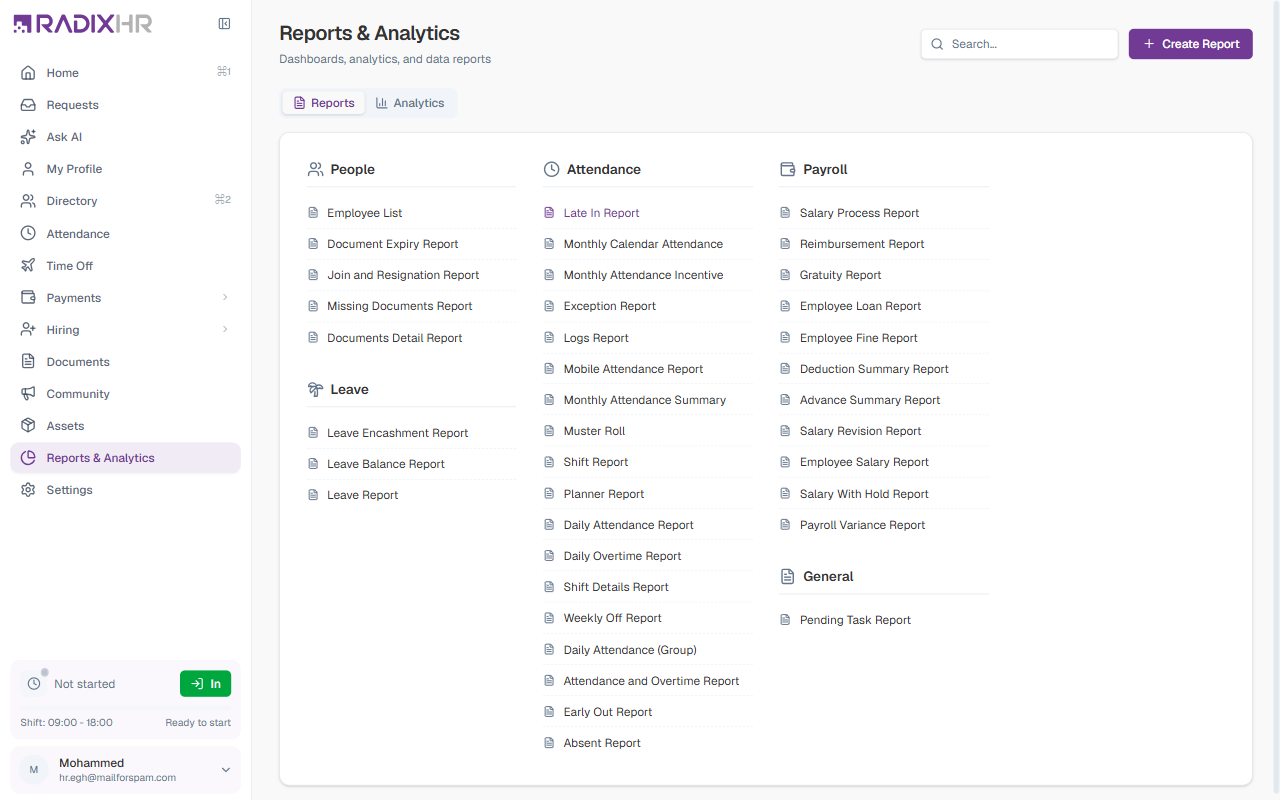This screenshot has width=1280, height=800.
Task: Open Leave Balance Report
Action: [386, 464]
